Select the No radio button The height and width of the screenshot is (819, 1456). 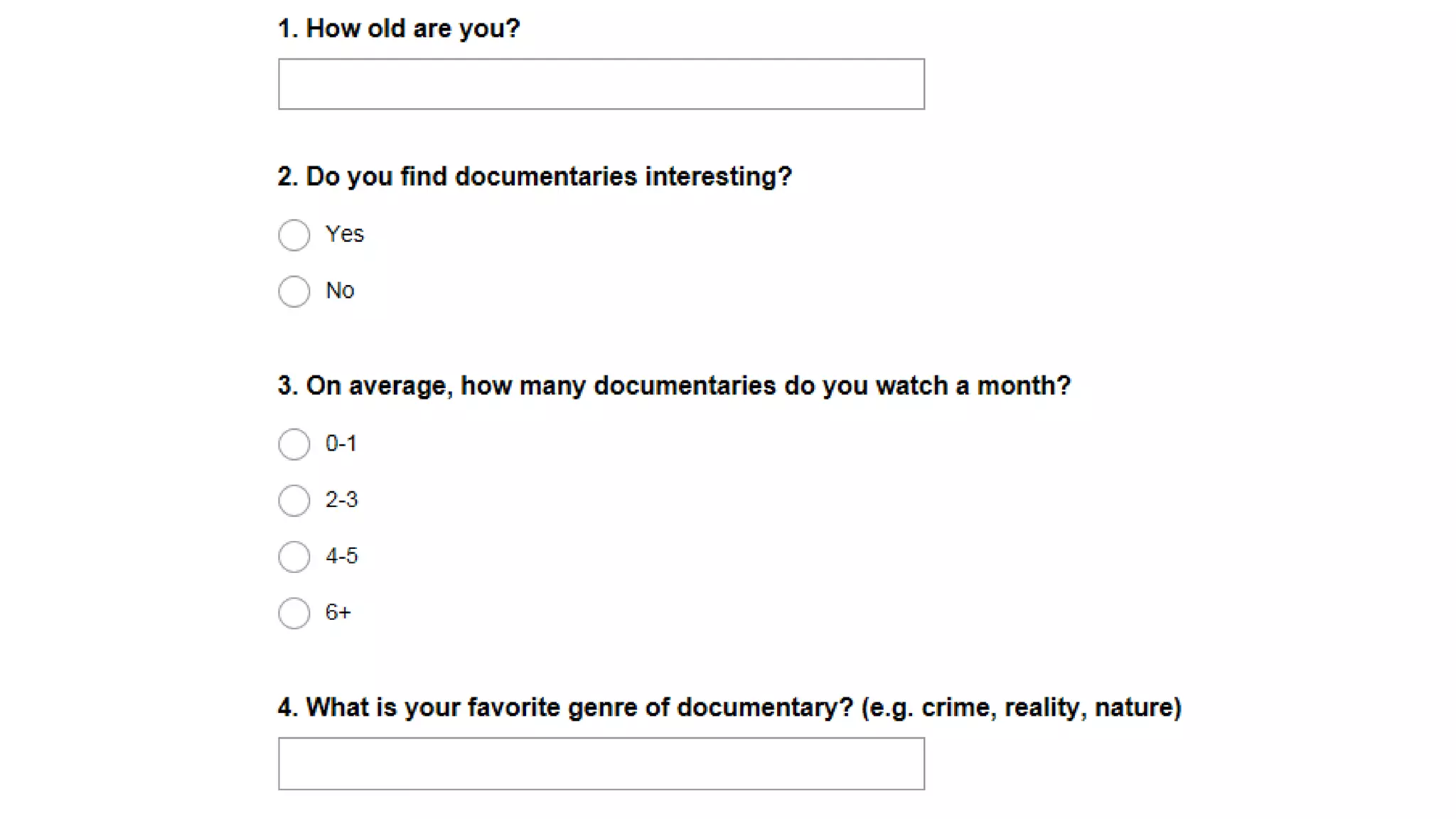pyautogui.click(x=294, y=291)
